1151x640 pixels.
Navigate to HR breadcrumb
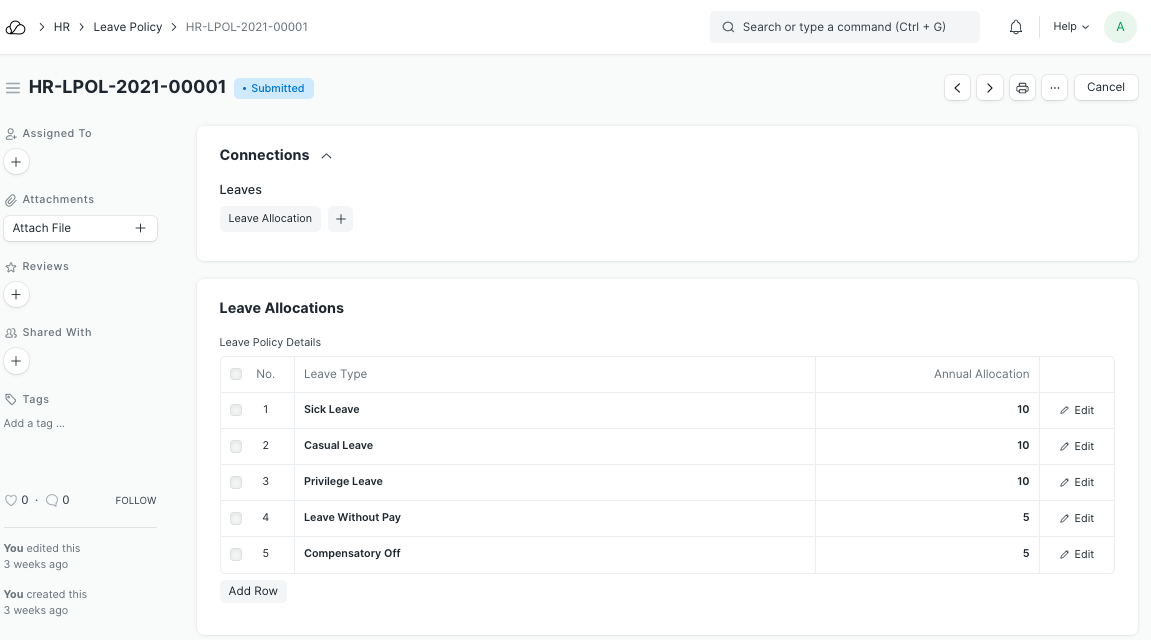pyautogui.click(x=62, y=27)
